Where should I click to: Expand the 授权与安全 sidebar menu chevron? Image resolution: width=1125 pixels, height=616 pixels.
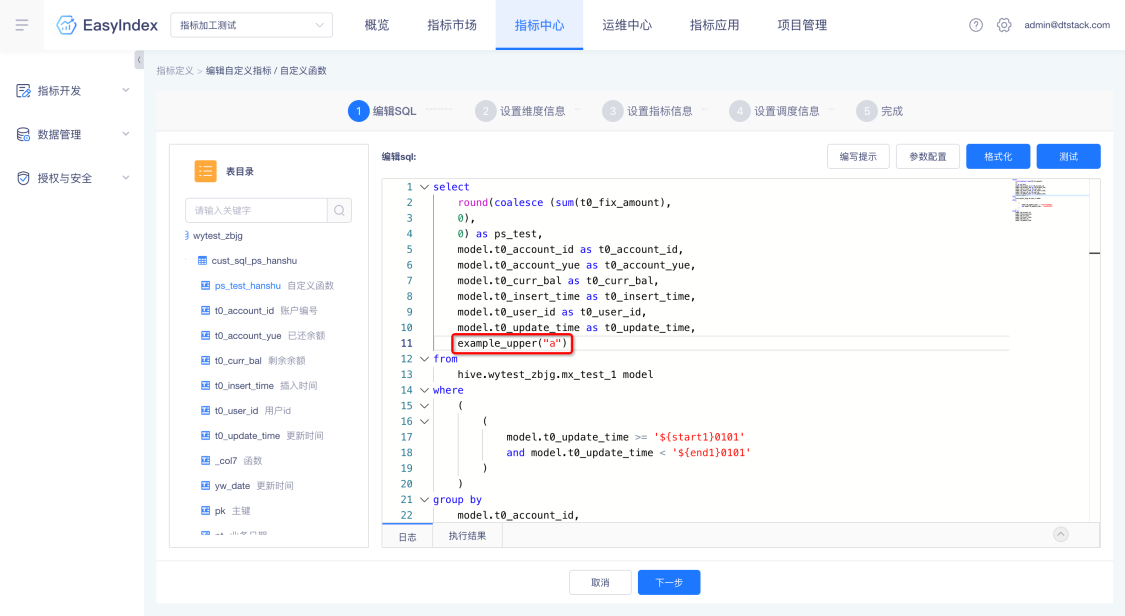126,179
